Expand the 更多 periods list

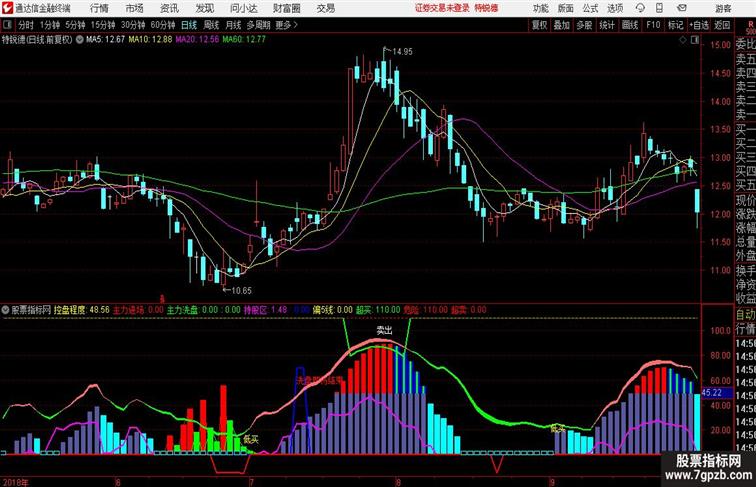(x=286, y=25)
